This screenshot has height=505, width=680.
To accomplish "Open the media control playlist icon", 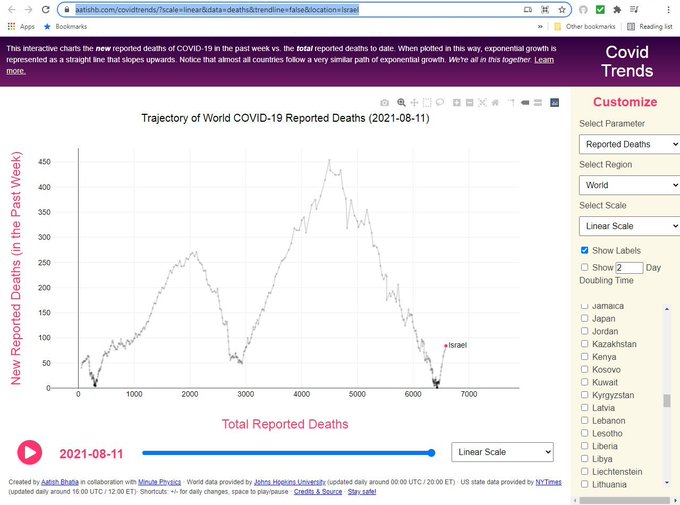I will point(634,10).
